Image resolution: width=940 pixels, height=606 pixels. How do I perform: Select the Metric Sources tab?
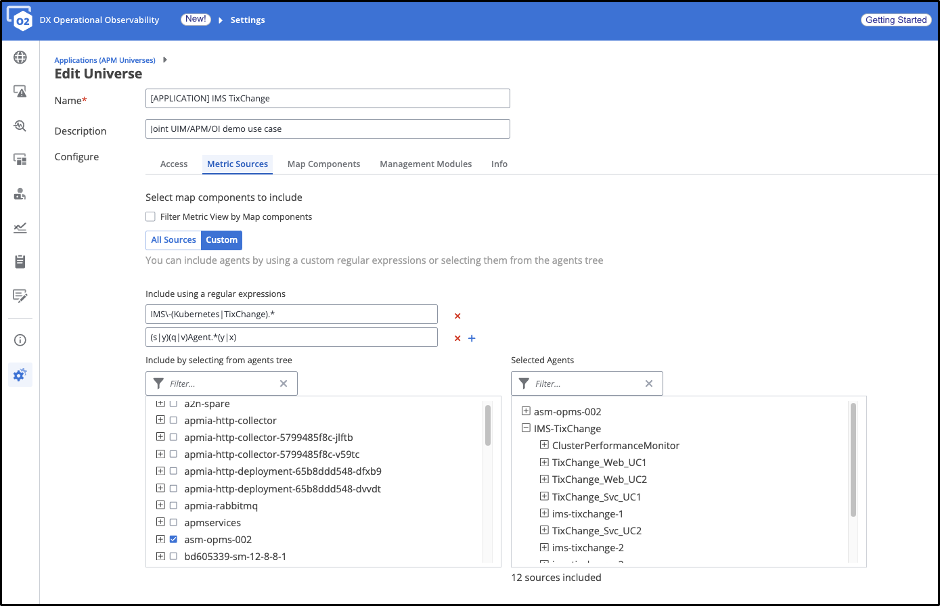coord(237,164)
